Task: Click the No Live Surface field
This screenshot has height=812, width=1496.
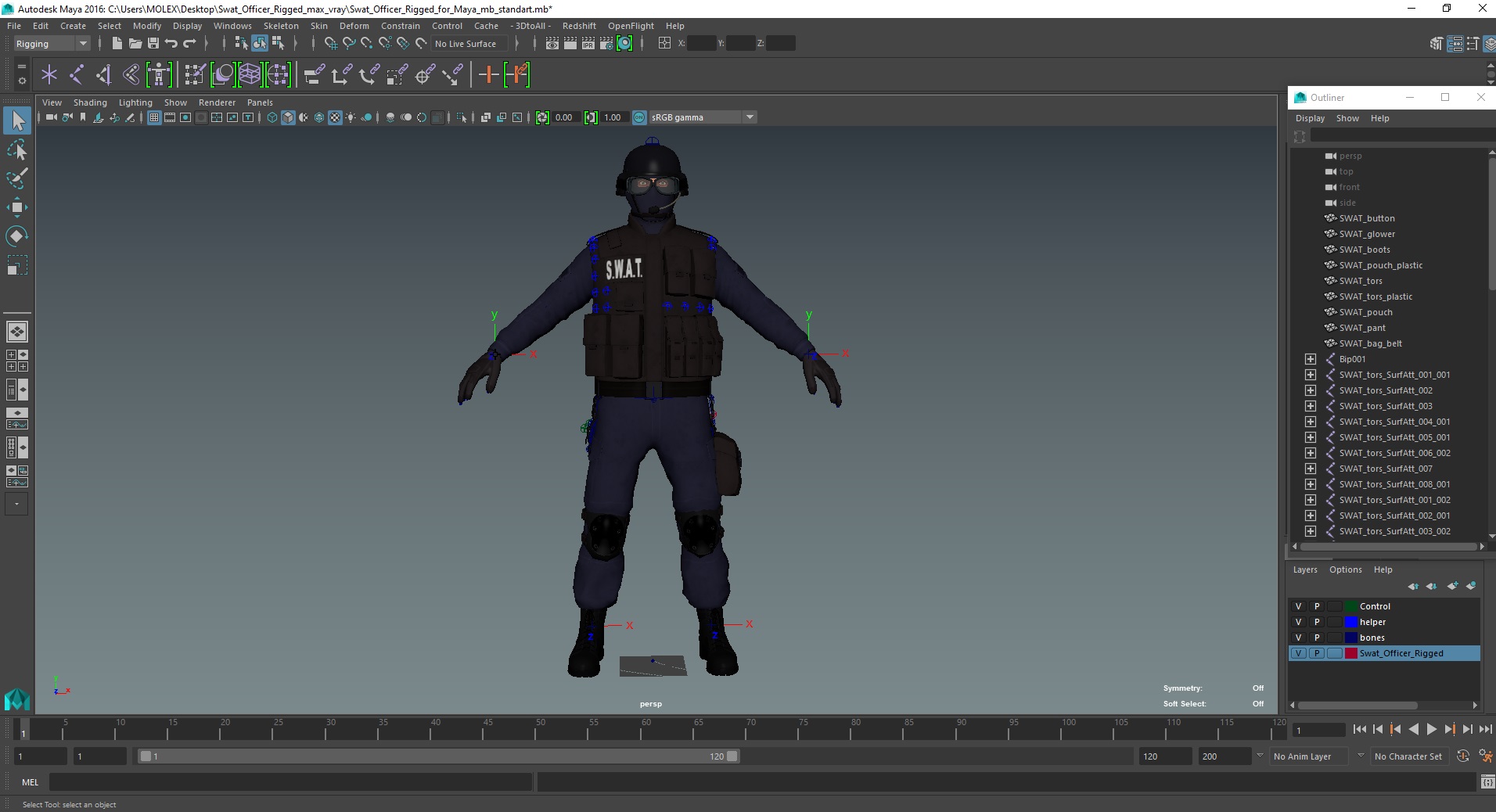Action: point(471,44)
